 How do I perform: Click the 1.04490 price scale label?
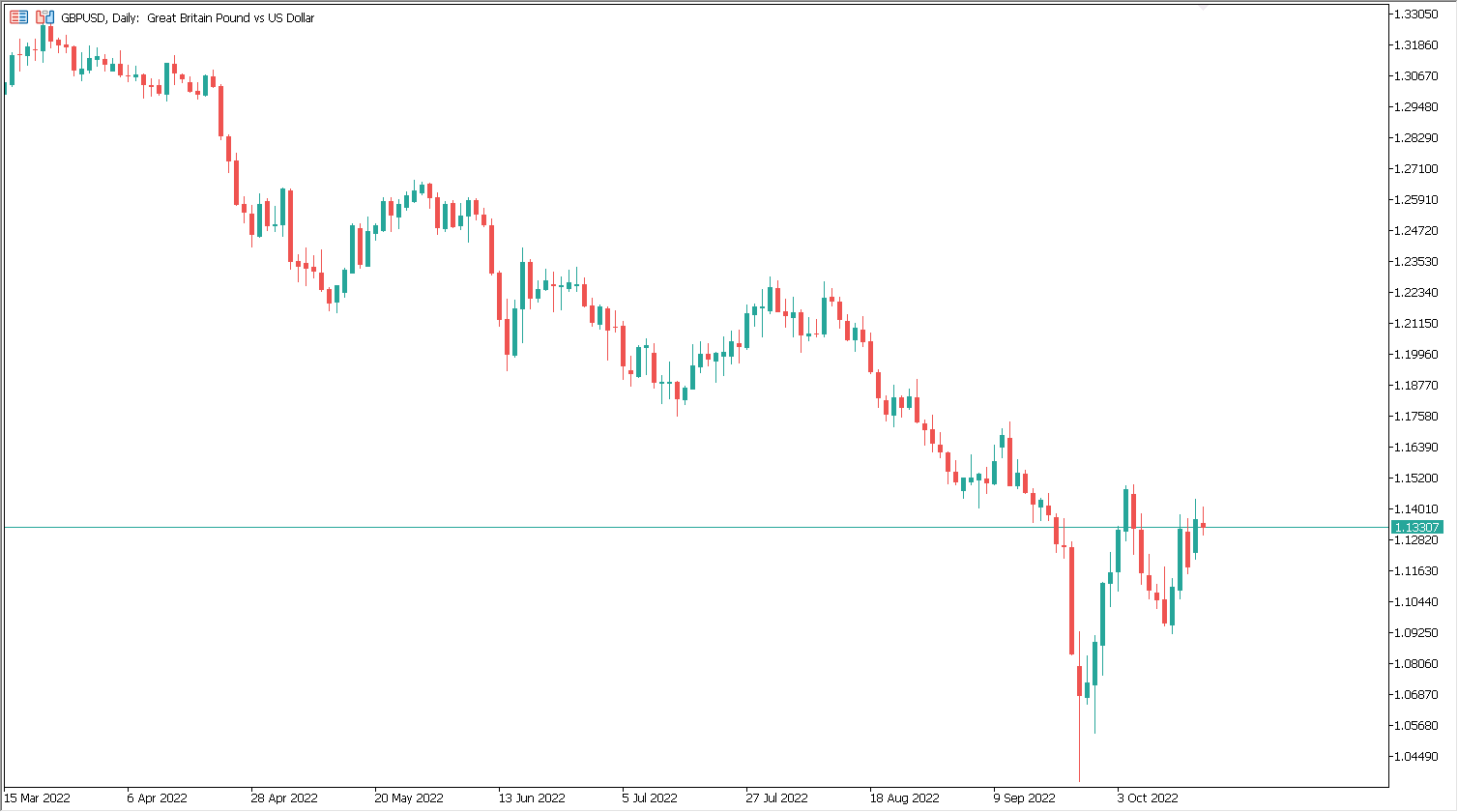1416,757
